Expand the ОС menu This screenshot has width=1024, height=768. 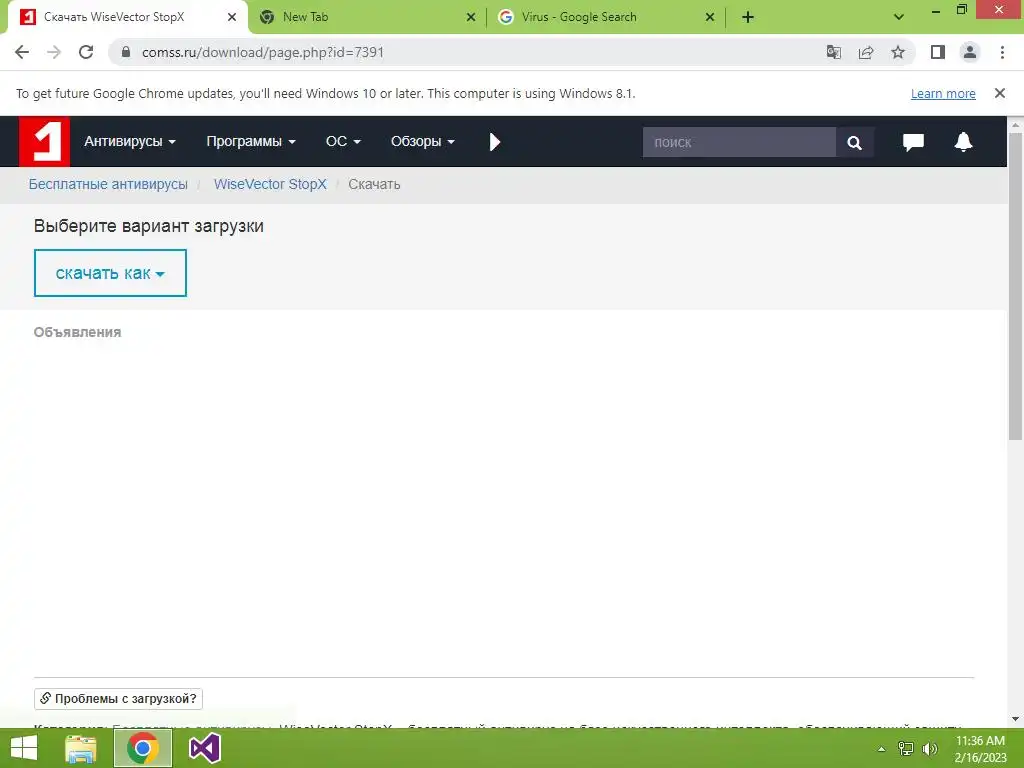[x=343, y=142]
